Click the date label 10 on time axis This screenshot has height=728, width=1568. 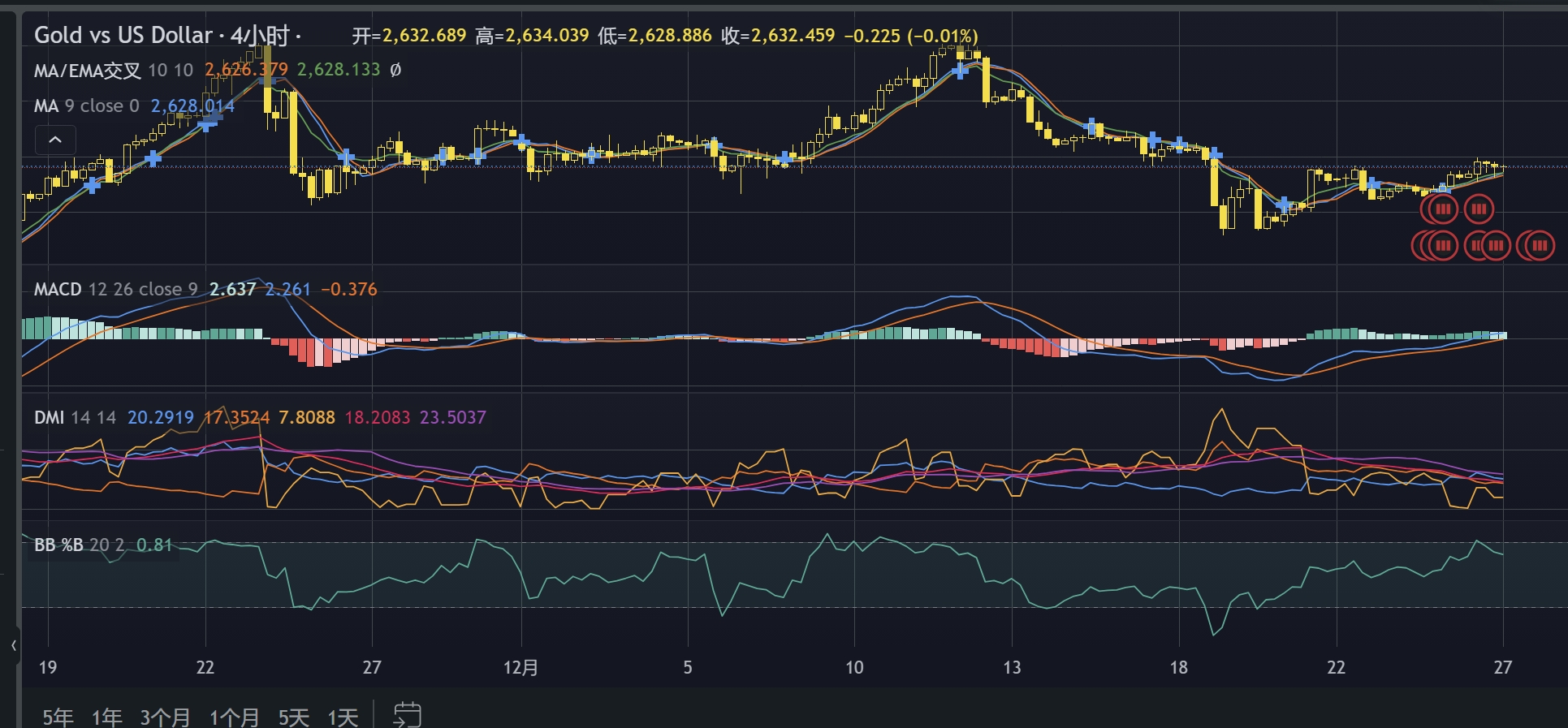click(x=854, y=667)
